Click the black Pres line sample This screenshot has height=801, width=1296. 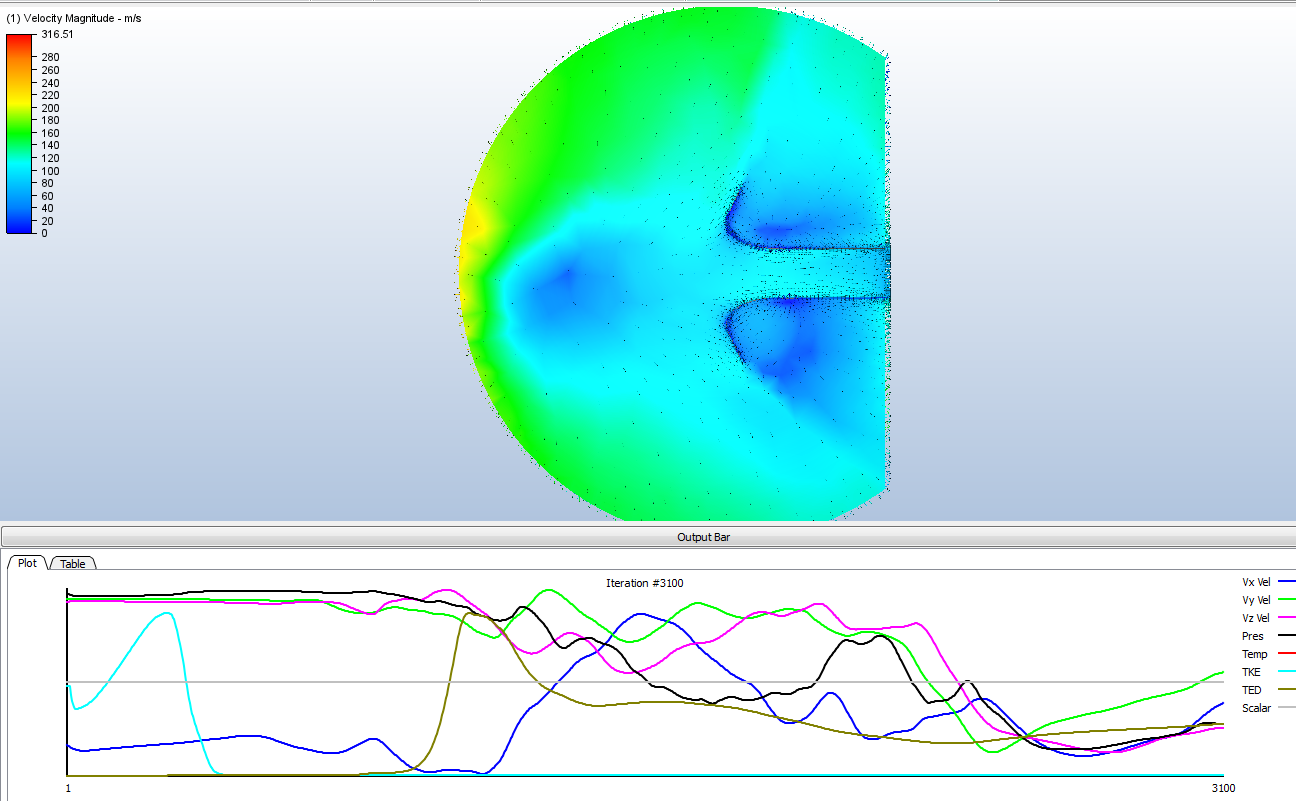(x=1287, y=635)
